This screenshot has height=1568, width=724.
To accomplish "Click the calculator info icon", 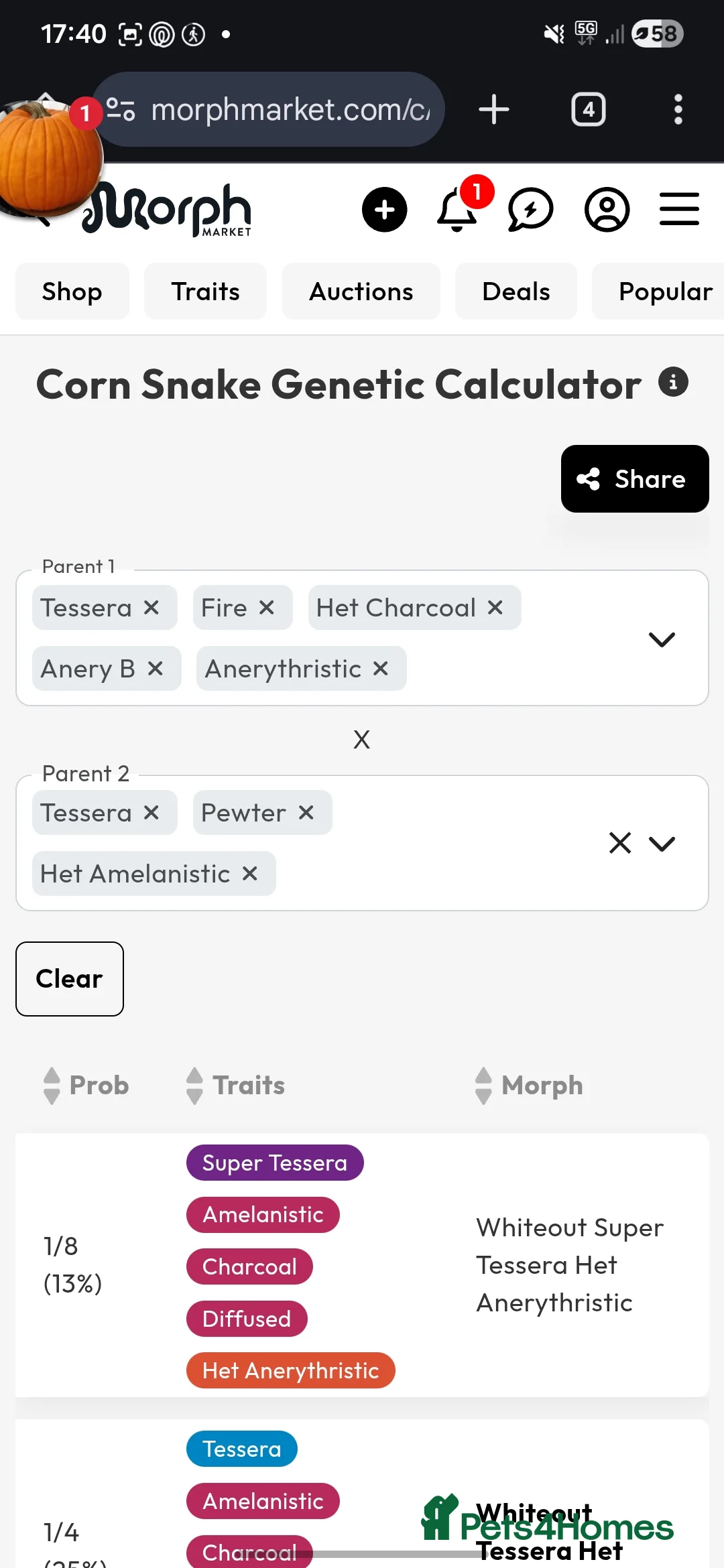I will [x=673, y=383].
